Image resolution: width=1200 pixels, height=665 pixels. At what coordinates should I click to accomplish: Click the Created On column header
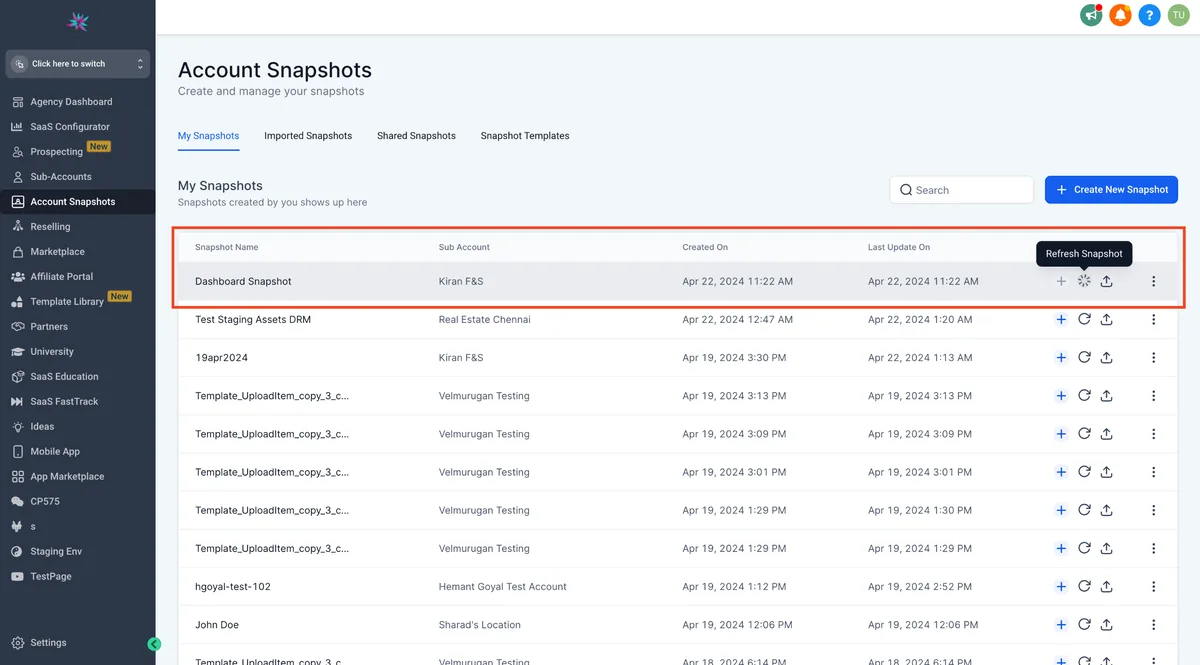[705, 247]
